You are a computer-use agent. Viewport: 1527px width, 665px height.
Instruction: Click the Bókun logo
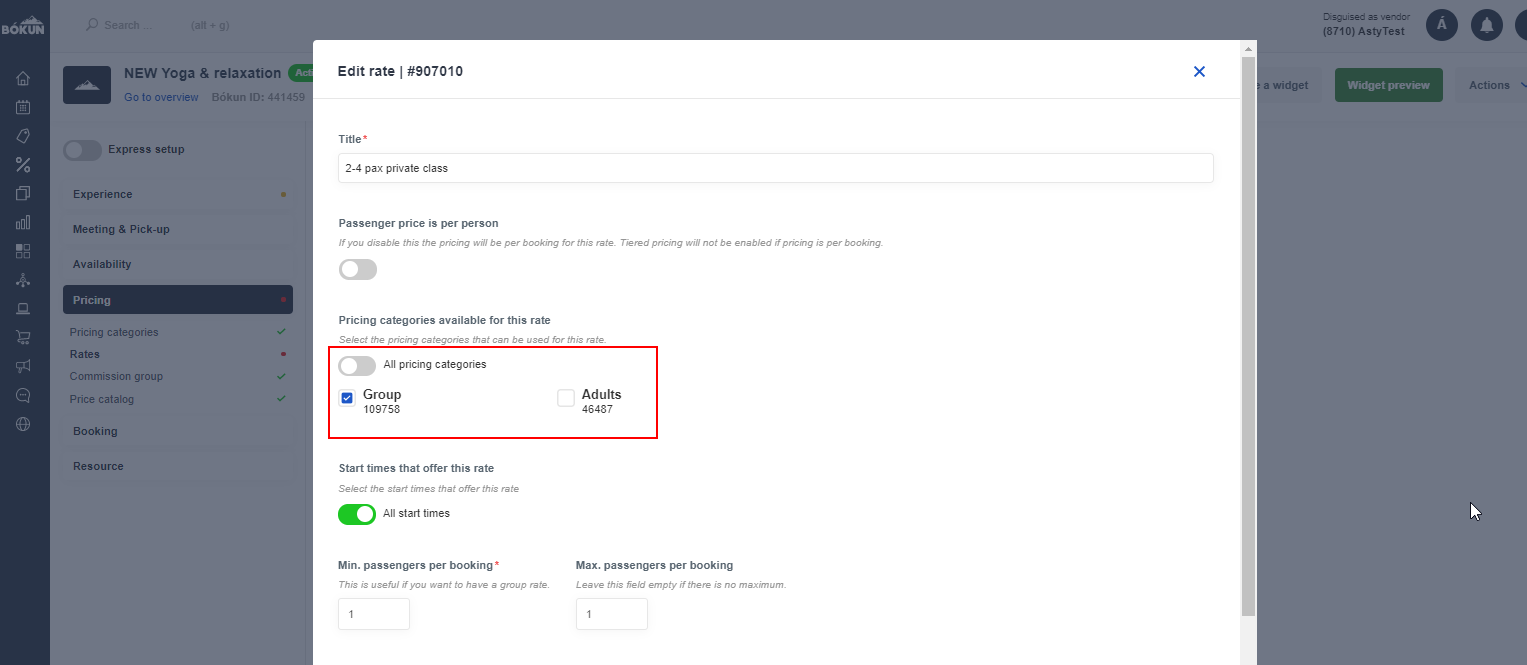click(x=23, y=25)
